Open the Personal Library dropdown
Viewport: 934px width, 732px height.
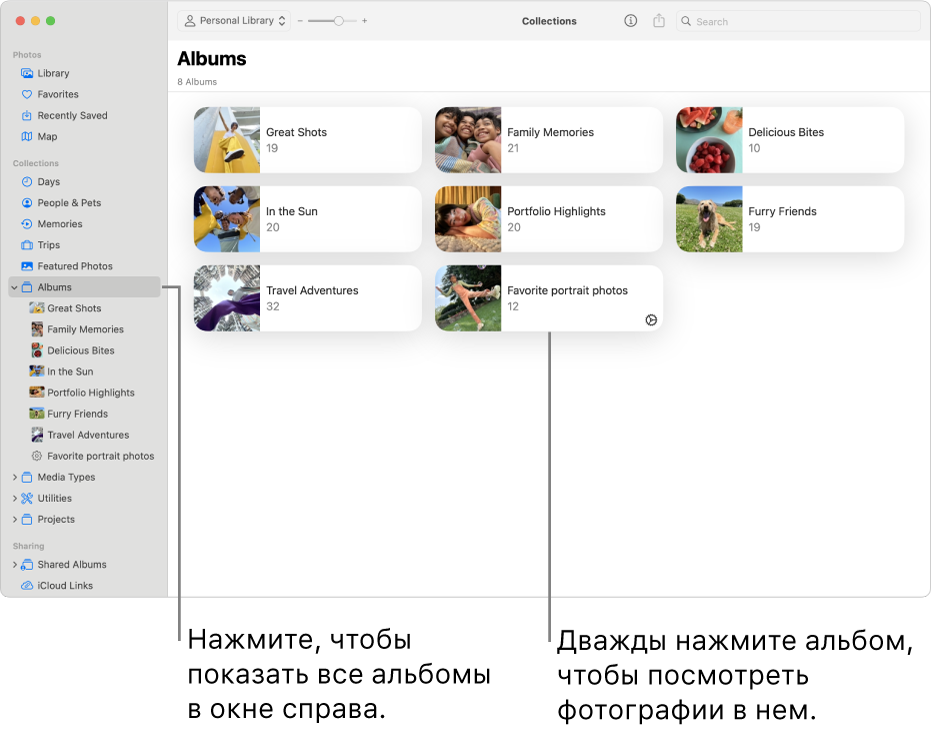coord(235,21)
